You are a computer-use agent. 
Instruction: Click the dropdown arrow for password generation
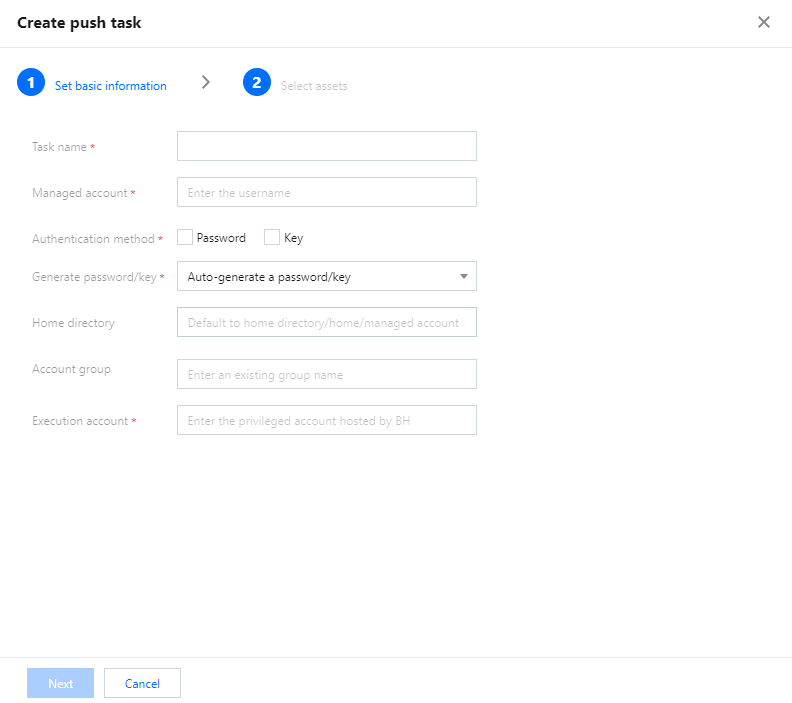[x=464, y=276]
